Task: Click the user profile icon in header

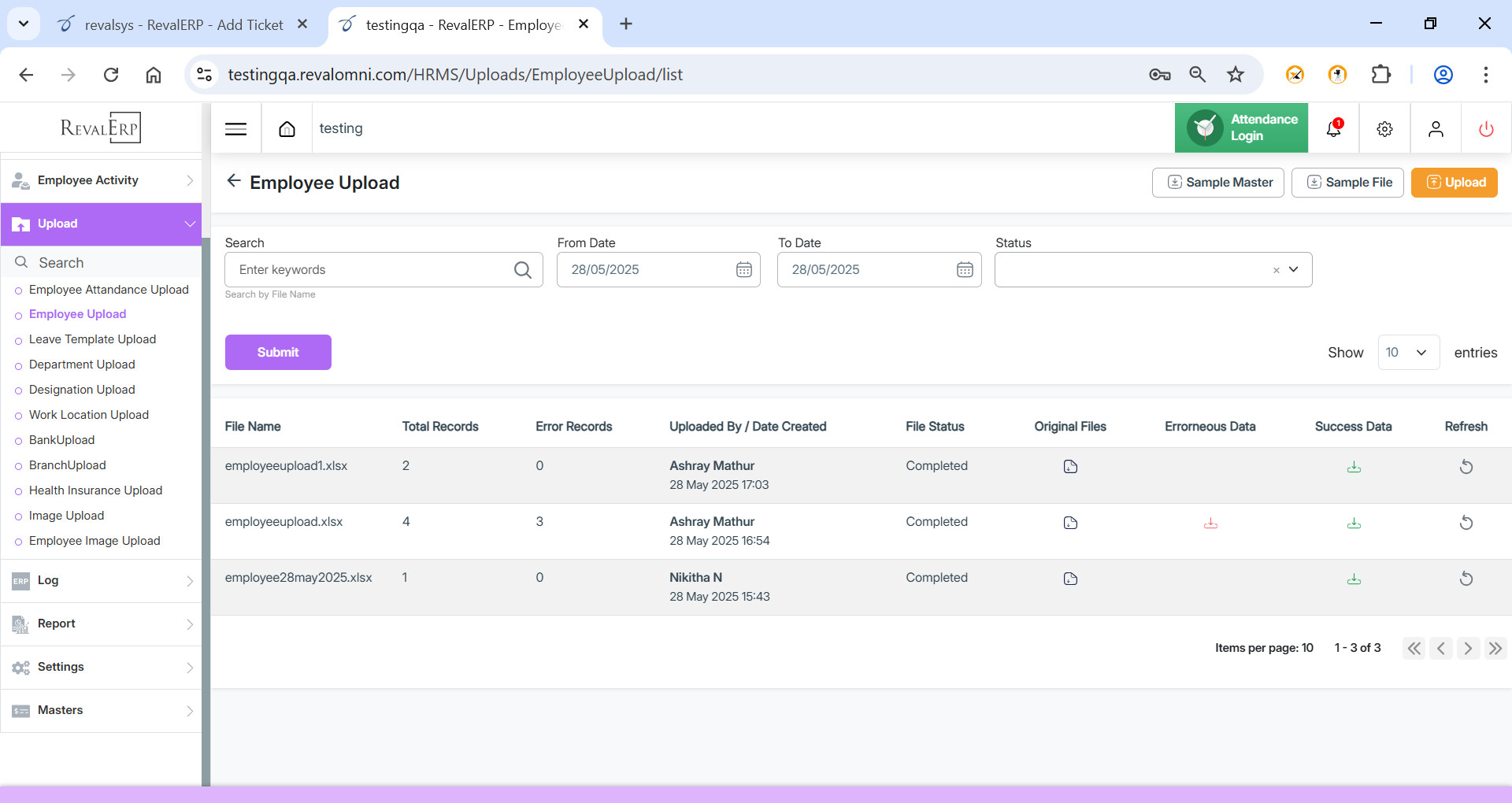Action: point(1436,129)
